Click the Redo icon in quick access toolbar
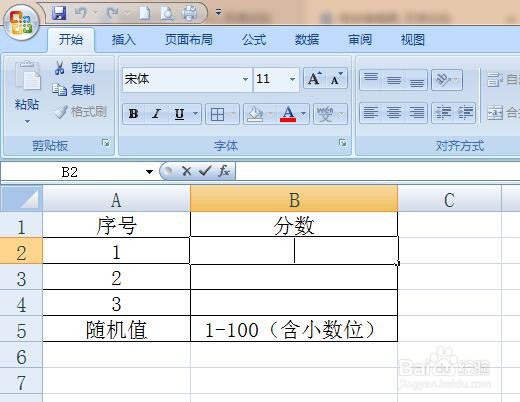Screen dimensions: 520x402 tap(112, 13)
